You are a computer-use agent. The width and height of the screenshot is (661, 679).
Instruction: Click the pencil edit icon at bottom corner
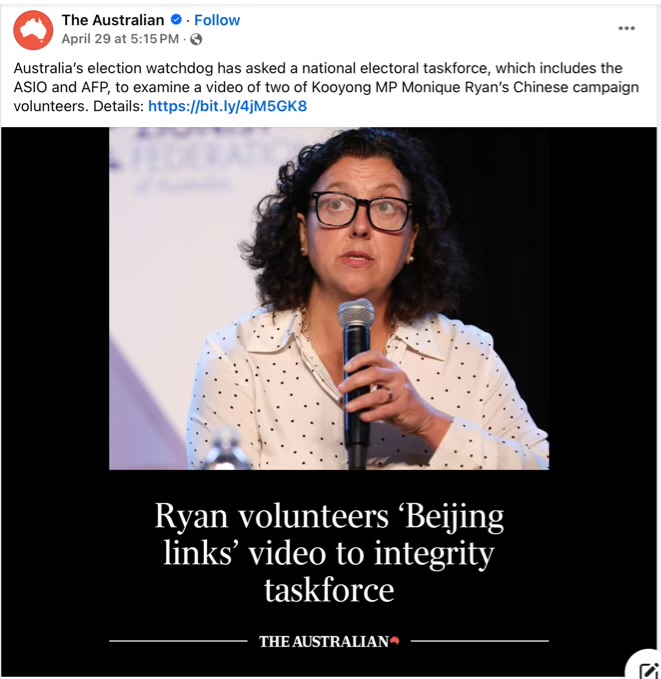coord(648,668)
